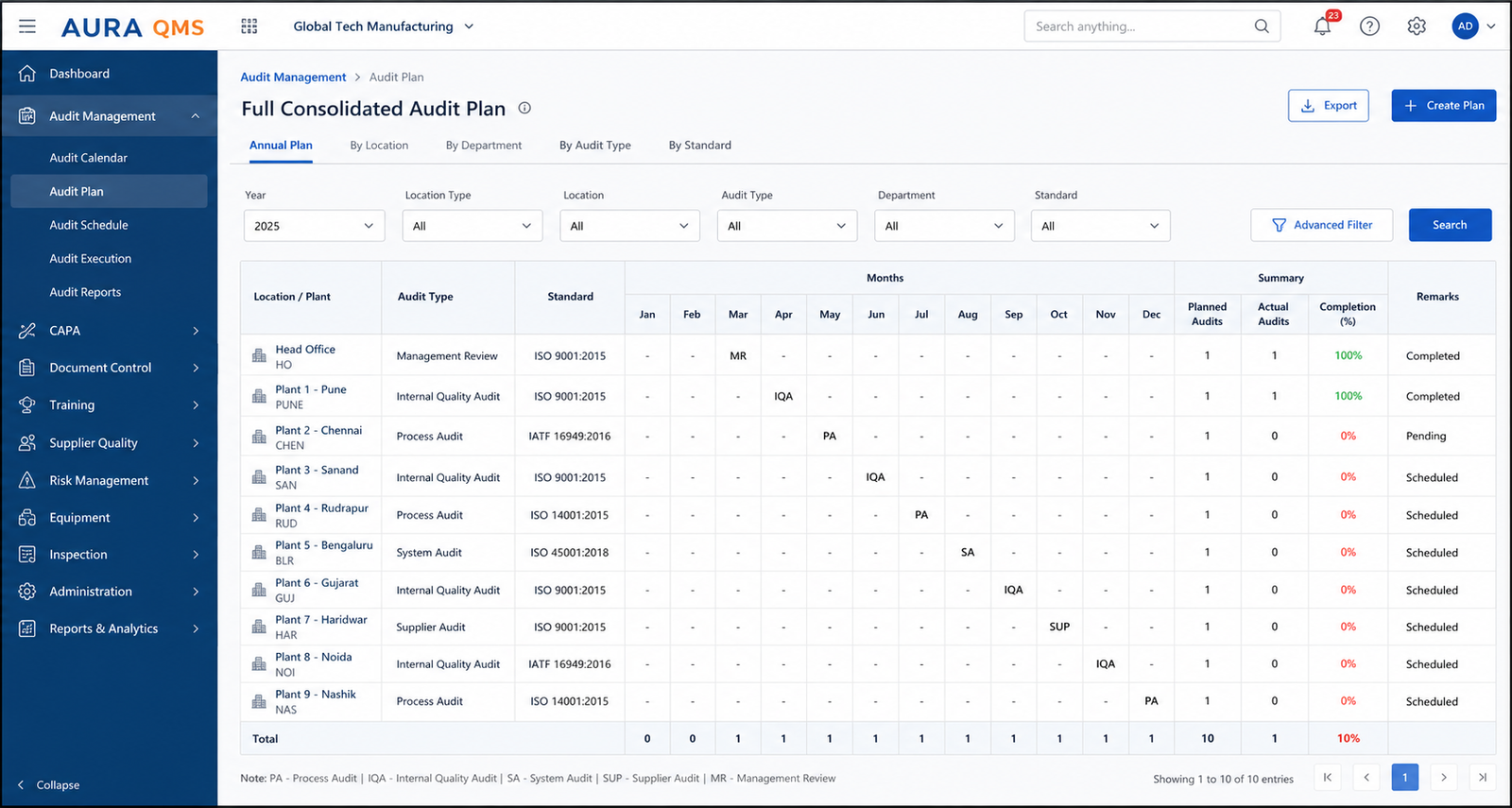Open the AD user avatar menu

pos(1473,26)
